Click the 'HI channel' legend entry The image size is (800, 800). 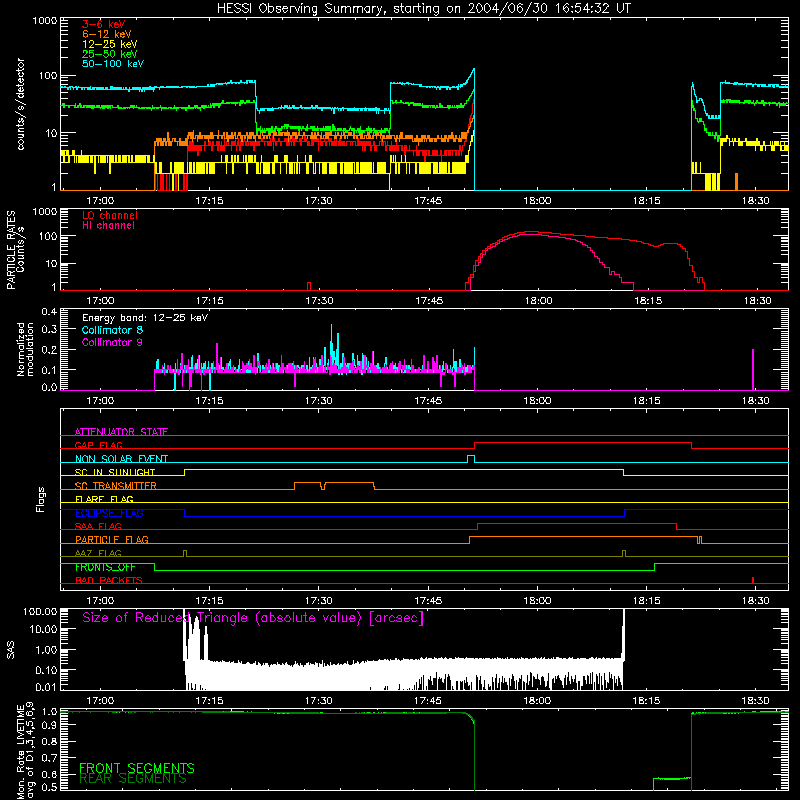(109, 226)
